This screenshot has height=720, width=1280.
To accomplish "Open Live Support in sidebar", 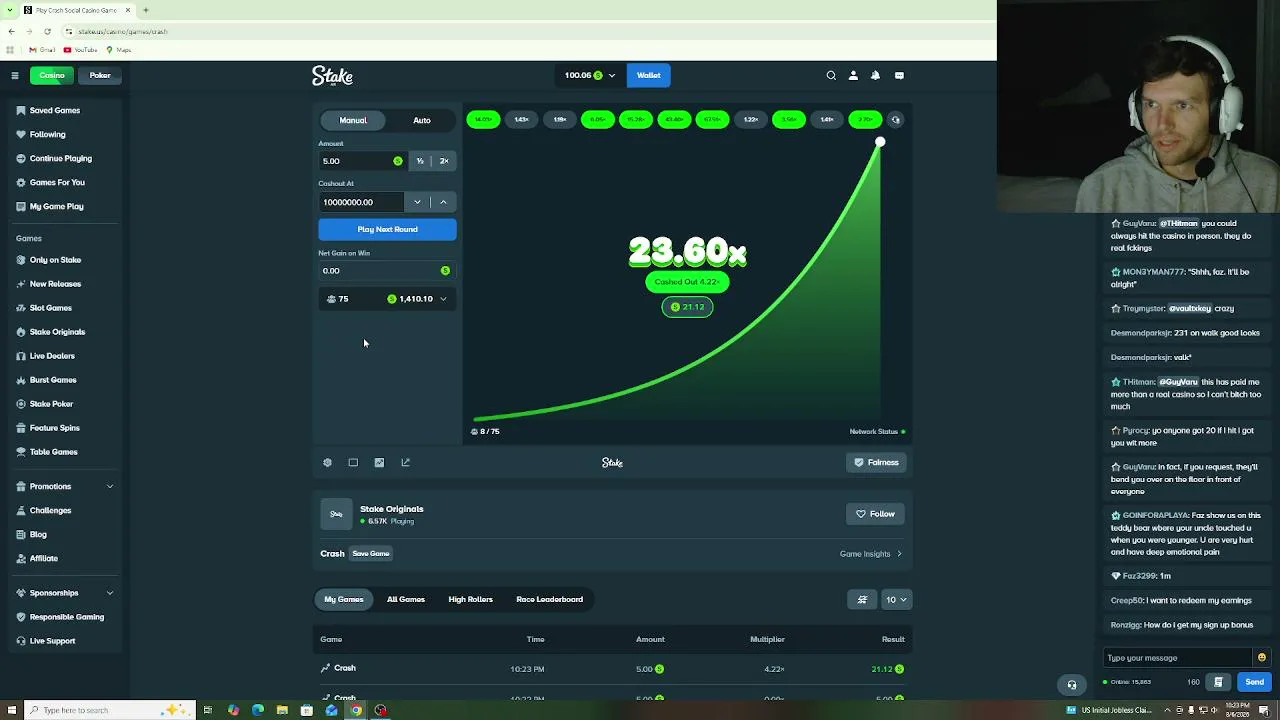I will click(52, 641).
